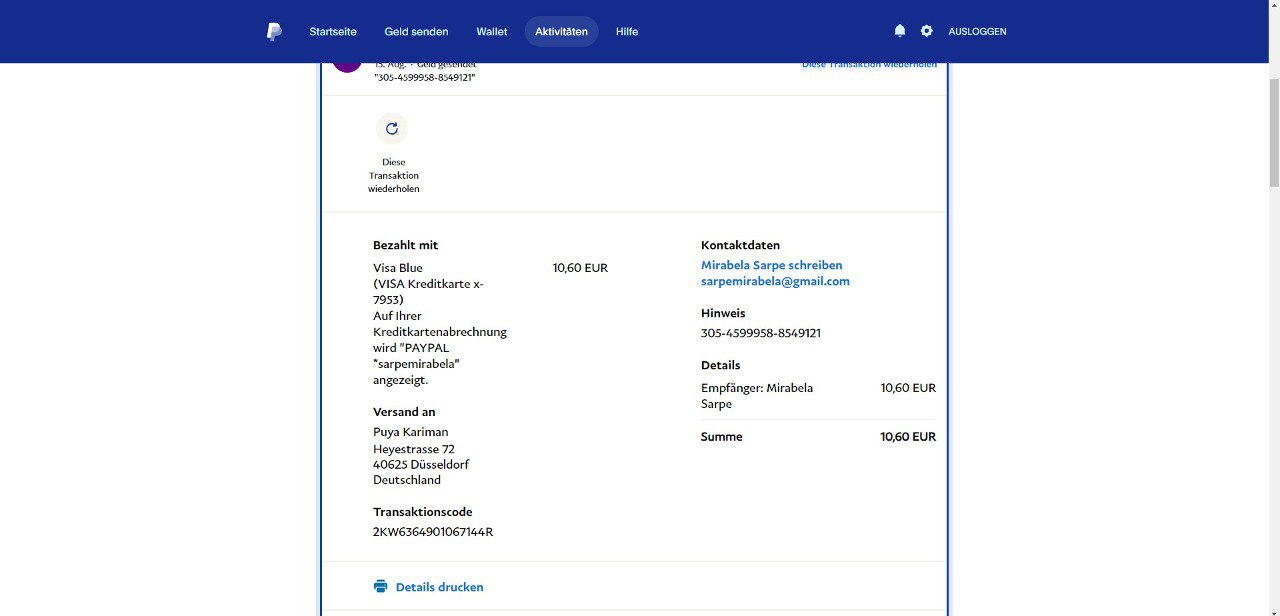Click the sarpemirabela@gmail.com email link
The image size is (1280, 616).
pos(775,282)
